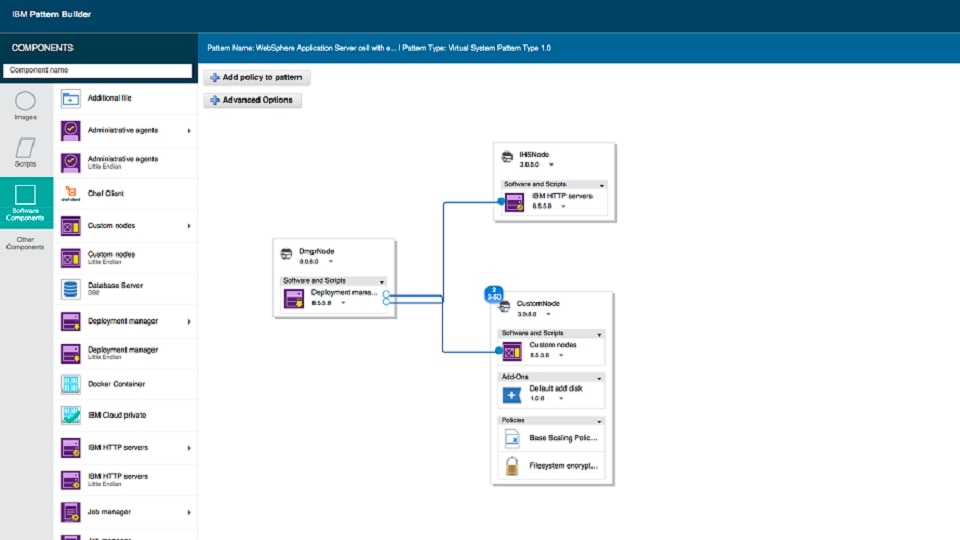This screenshot has width=960, height=540.
Task: Collapse DmgrNode Software and Scripts section
Action: point(381,282)
